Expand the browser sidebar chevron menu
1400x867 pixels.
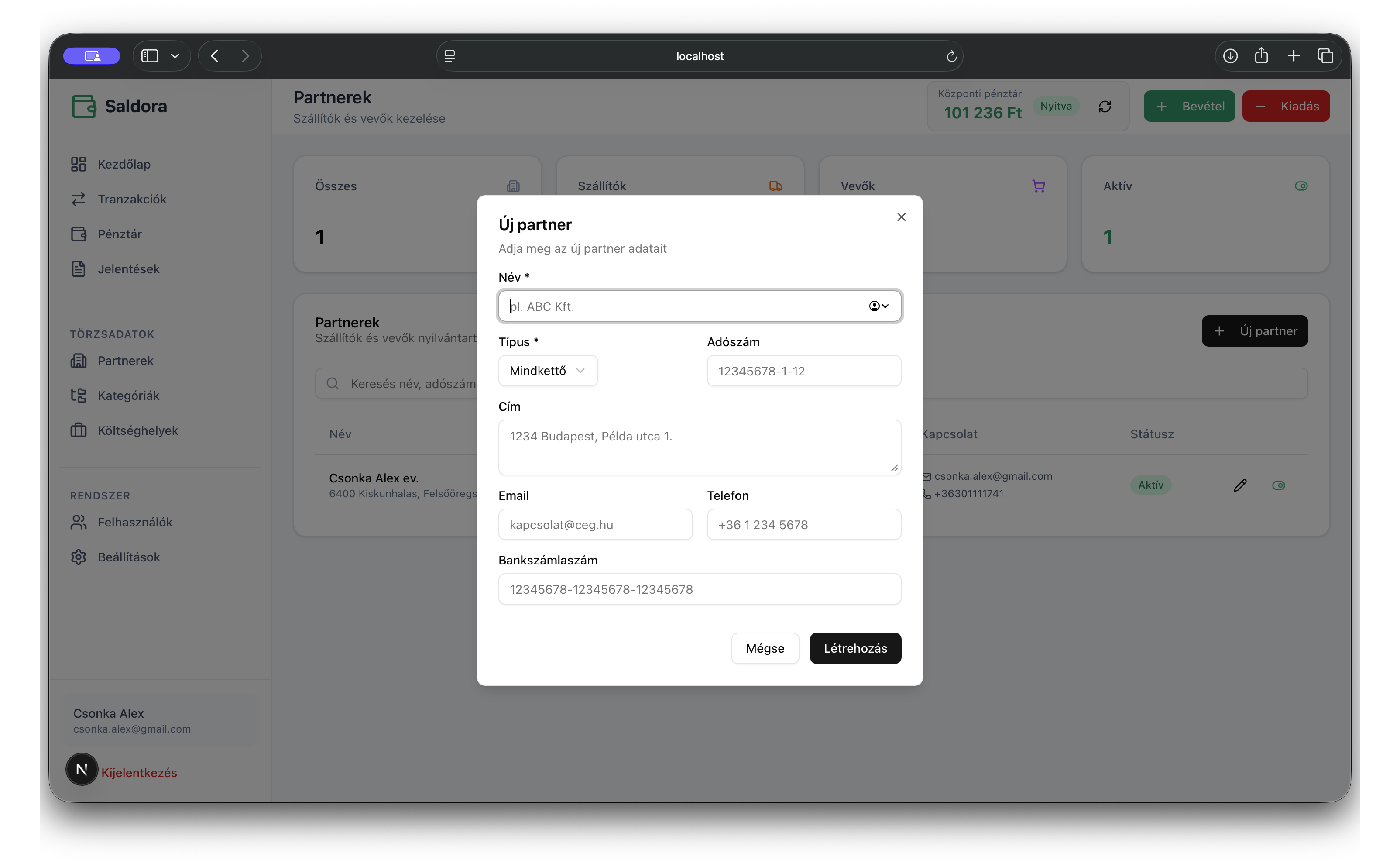[175, 56]
